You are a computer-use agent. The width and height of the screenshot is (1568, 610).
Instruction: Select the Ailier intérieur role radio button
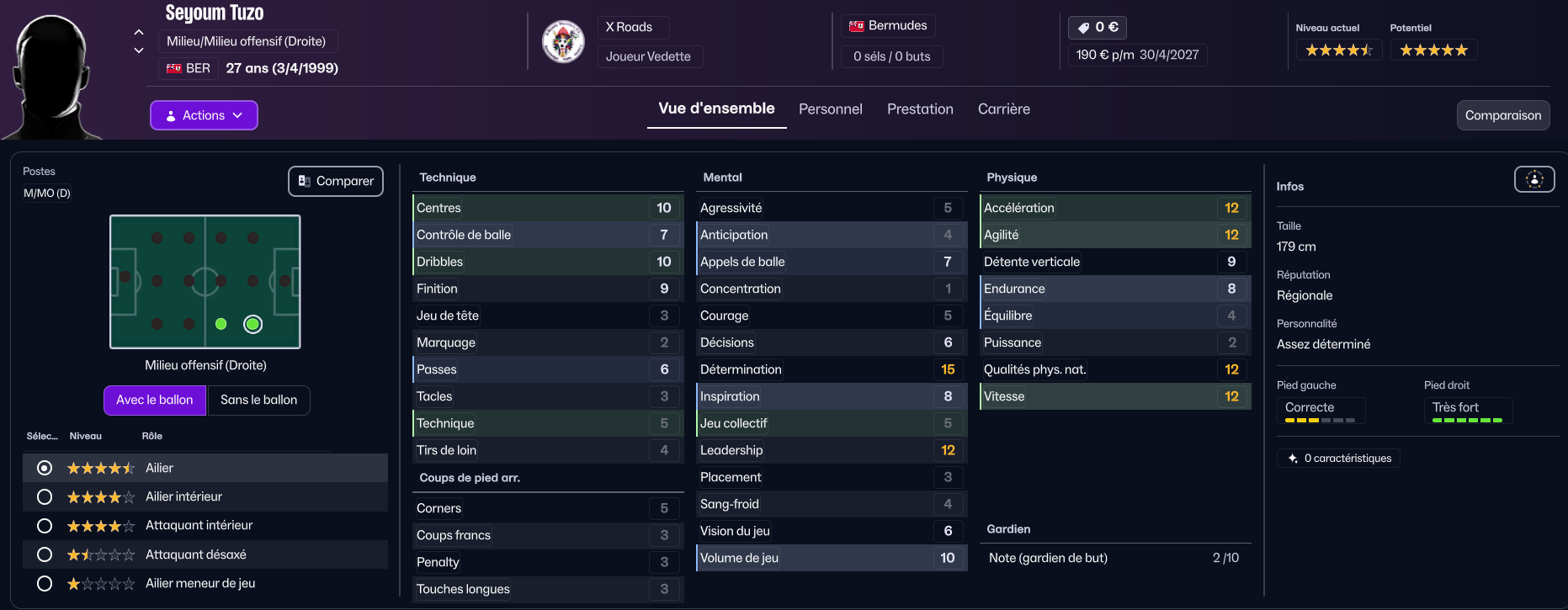click(x=45, y=497)
